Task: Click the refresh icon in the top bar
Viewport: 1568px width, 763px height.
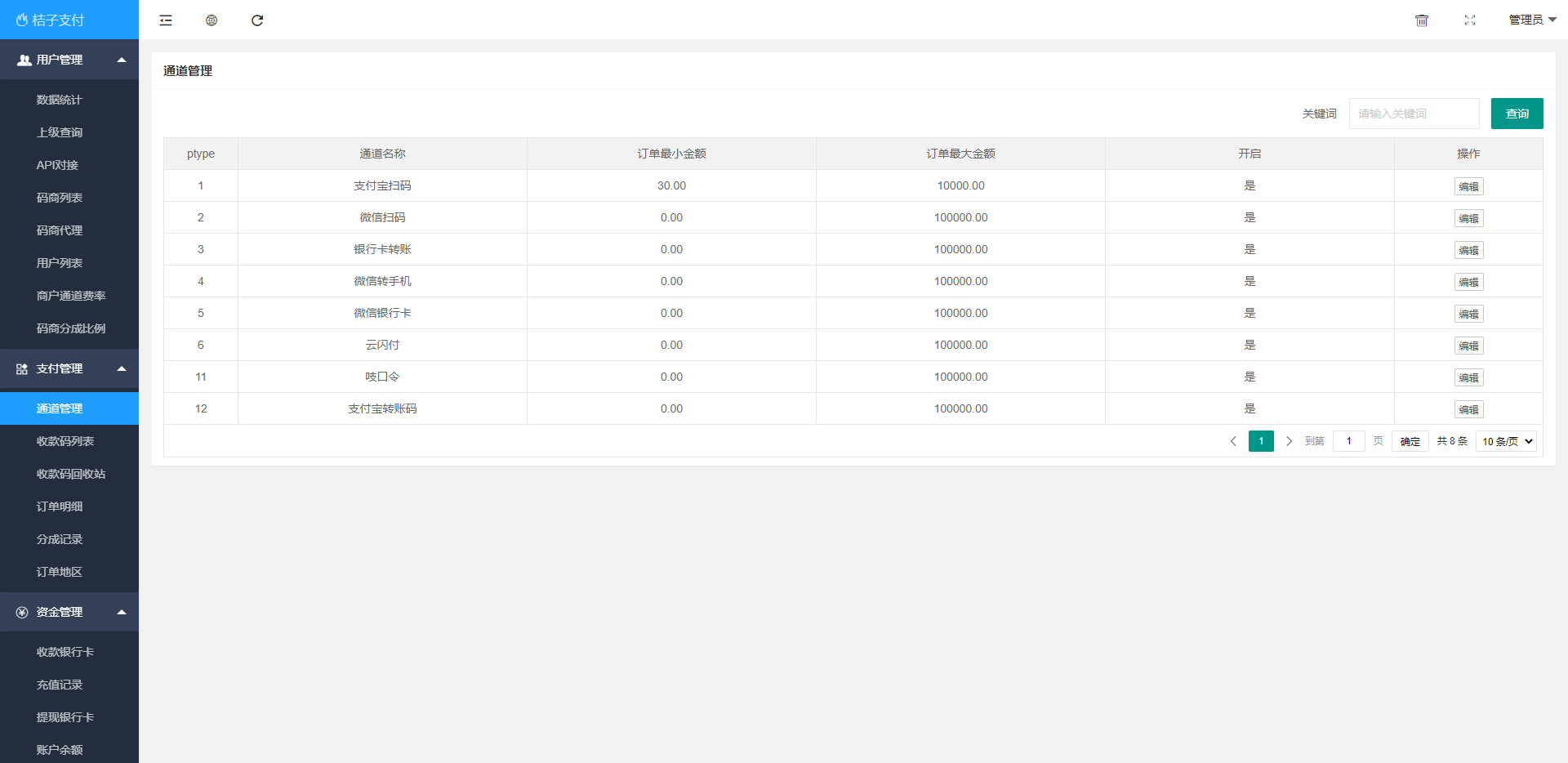Action: pos(257,20)
